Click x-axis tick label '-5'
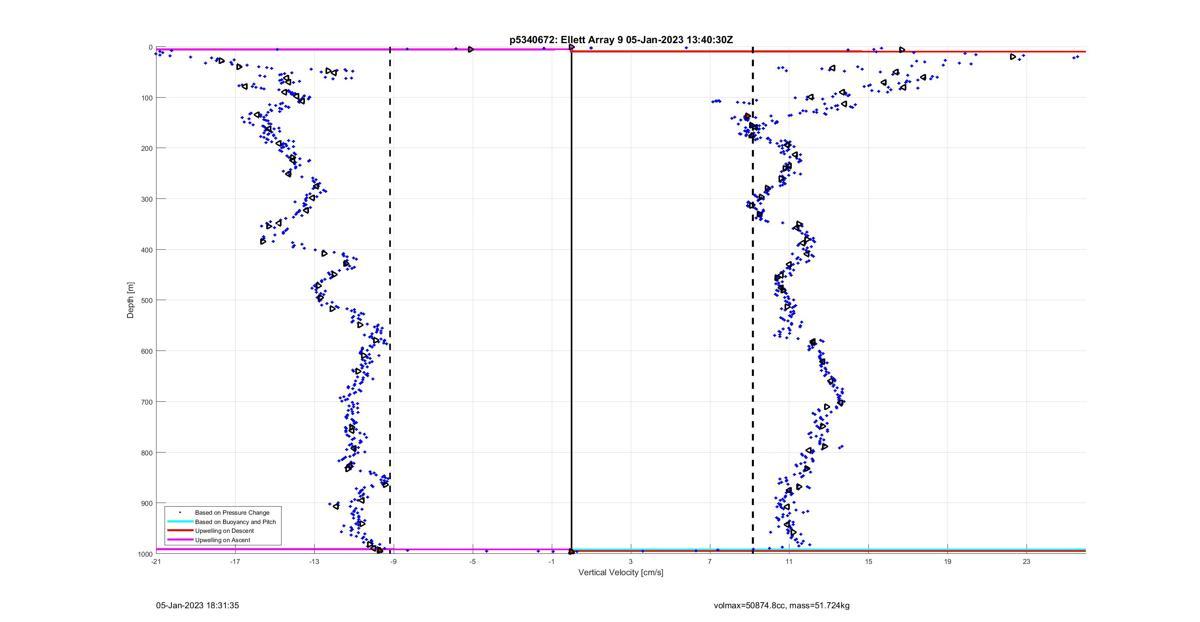 [x=472, y=561]
